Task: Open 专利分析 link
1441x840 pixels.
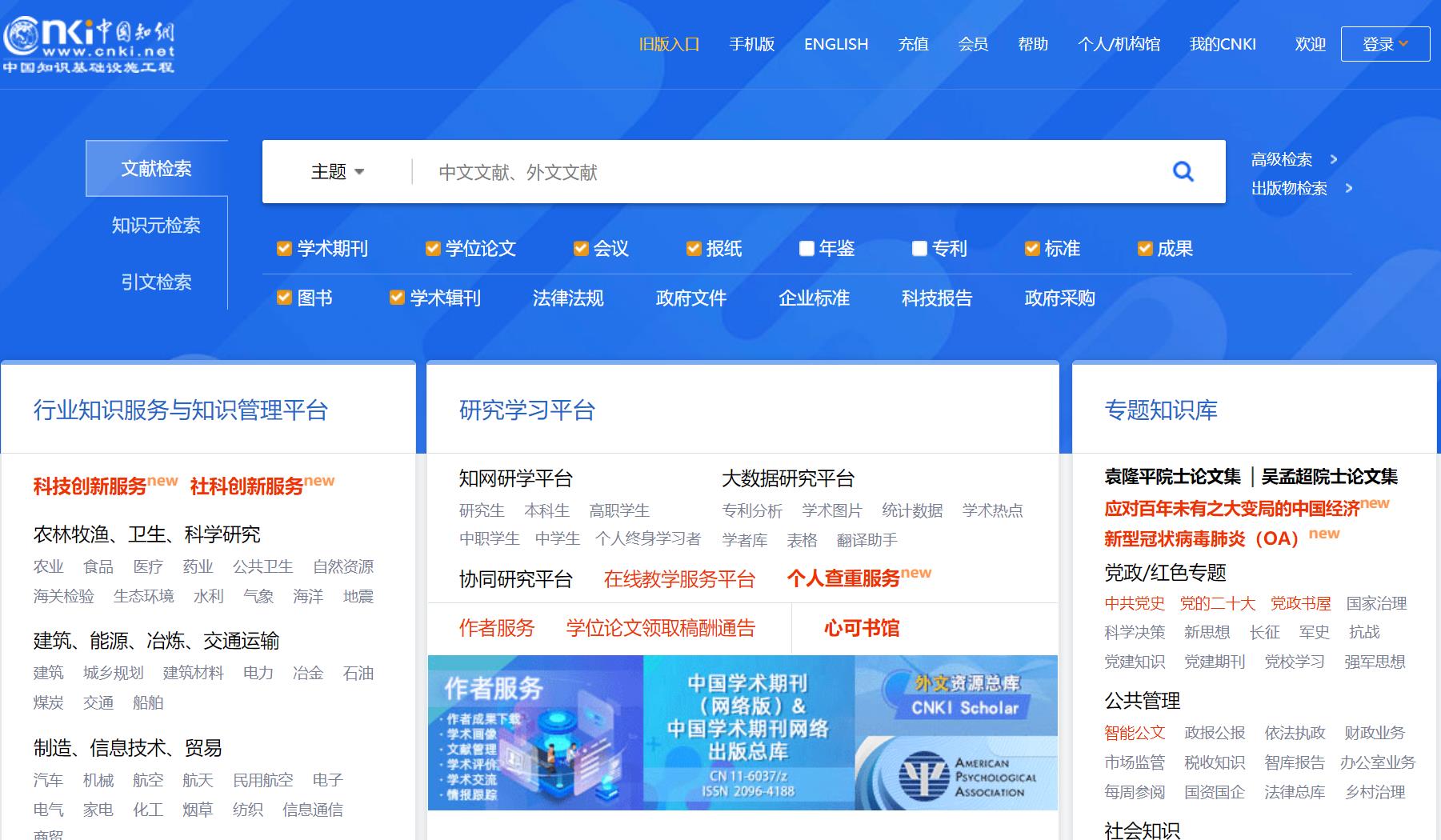Action: 752,510
